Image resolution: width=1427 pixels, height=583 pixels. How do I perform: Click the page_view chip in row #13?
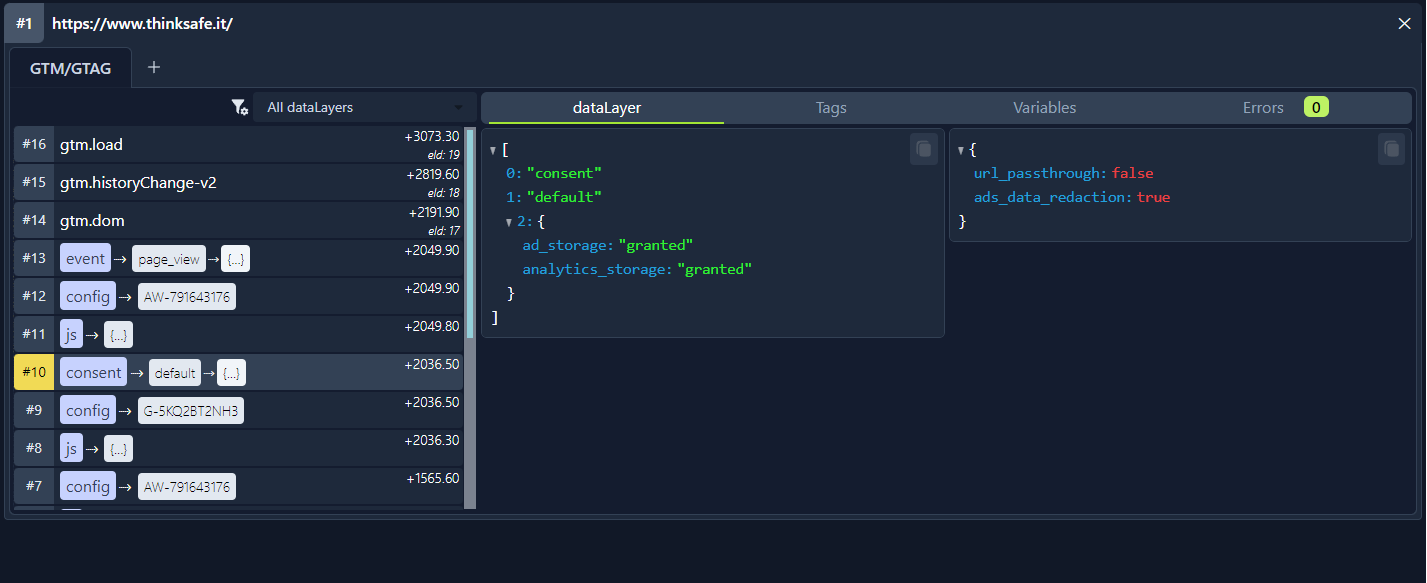point(168,259)
